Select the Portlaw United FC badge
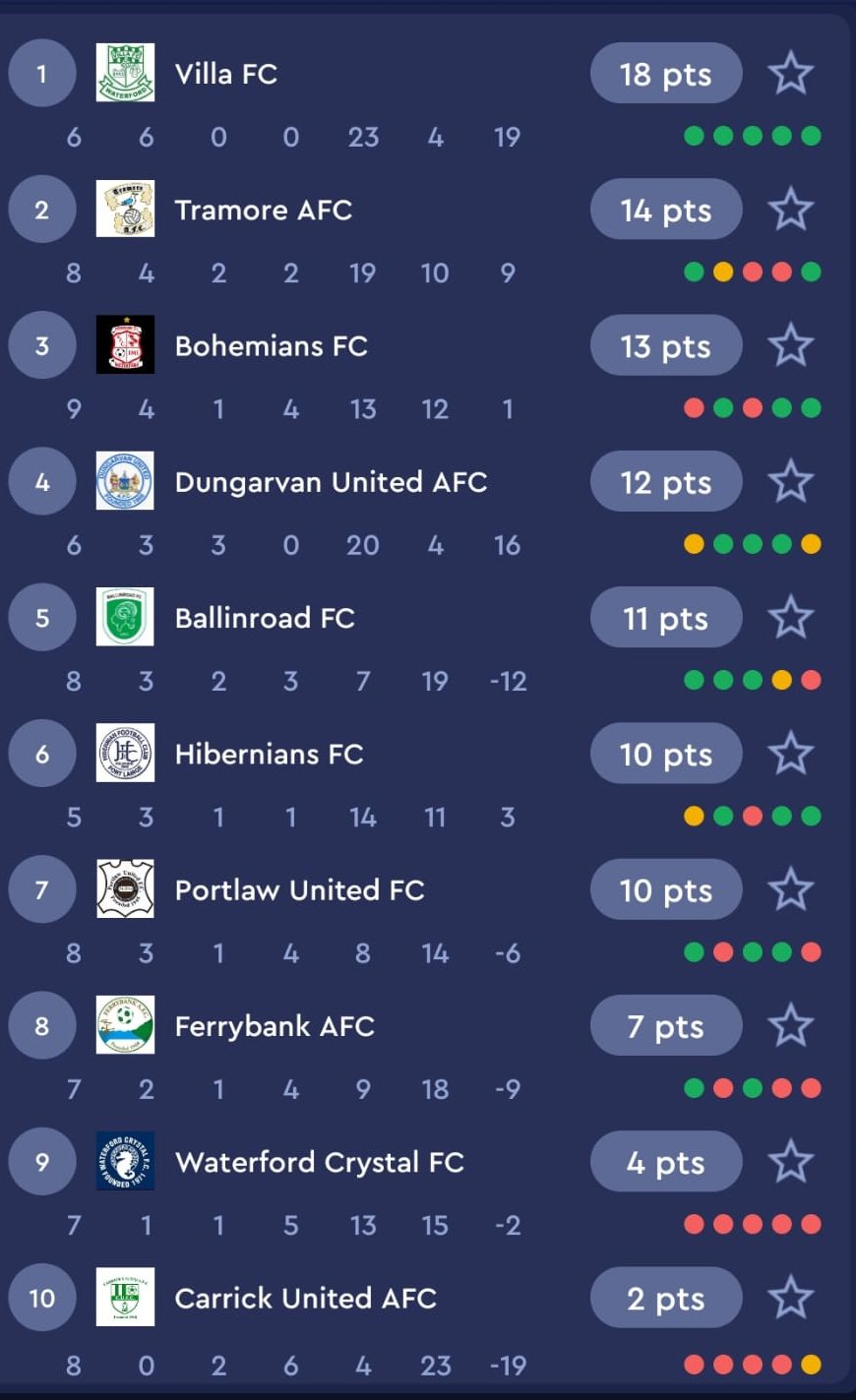Viewport: 856px width, 1400px height. 125,888
